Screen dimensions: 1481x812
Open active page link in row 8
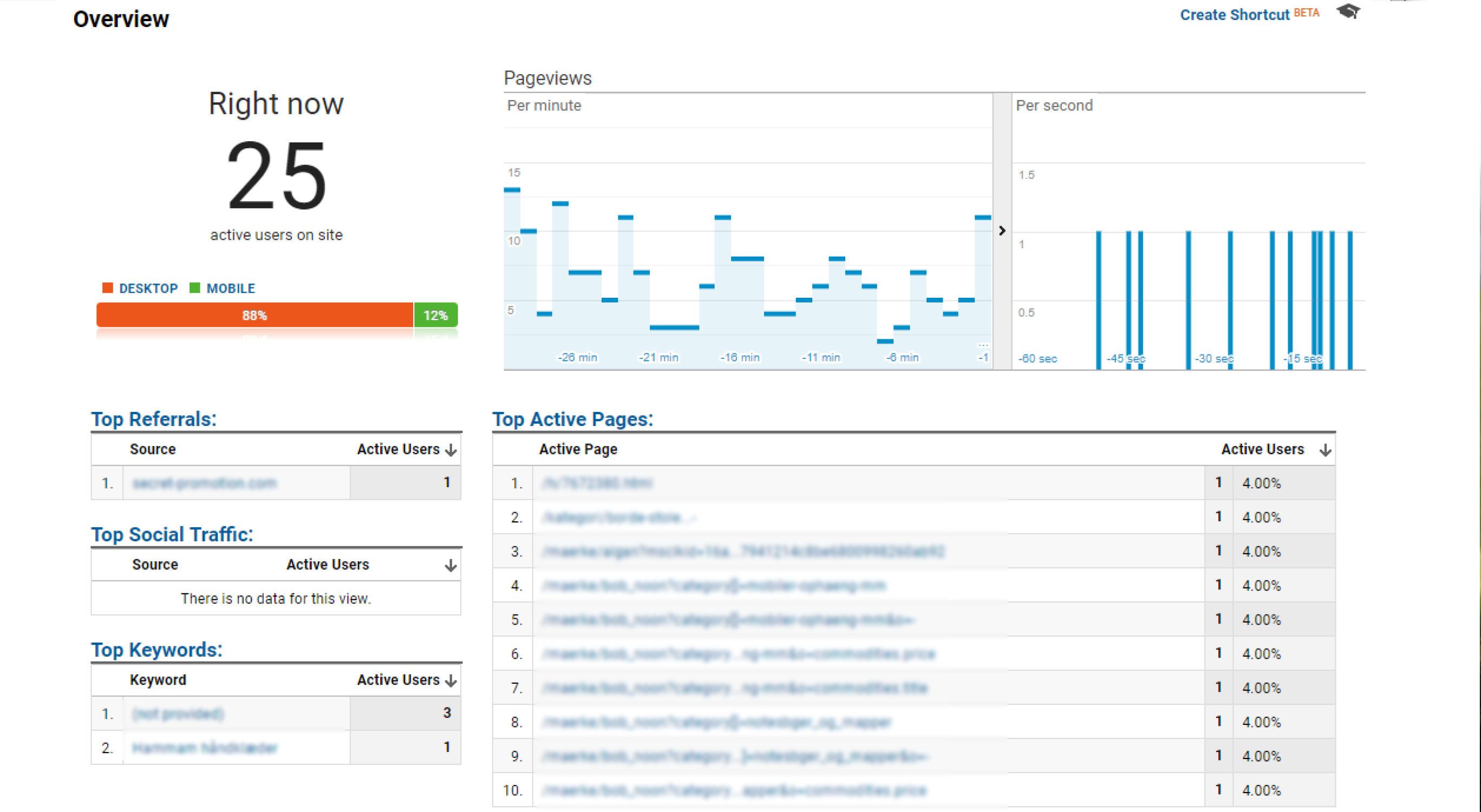click(717, 722)
